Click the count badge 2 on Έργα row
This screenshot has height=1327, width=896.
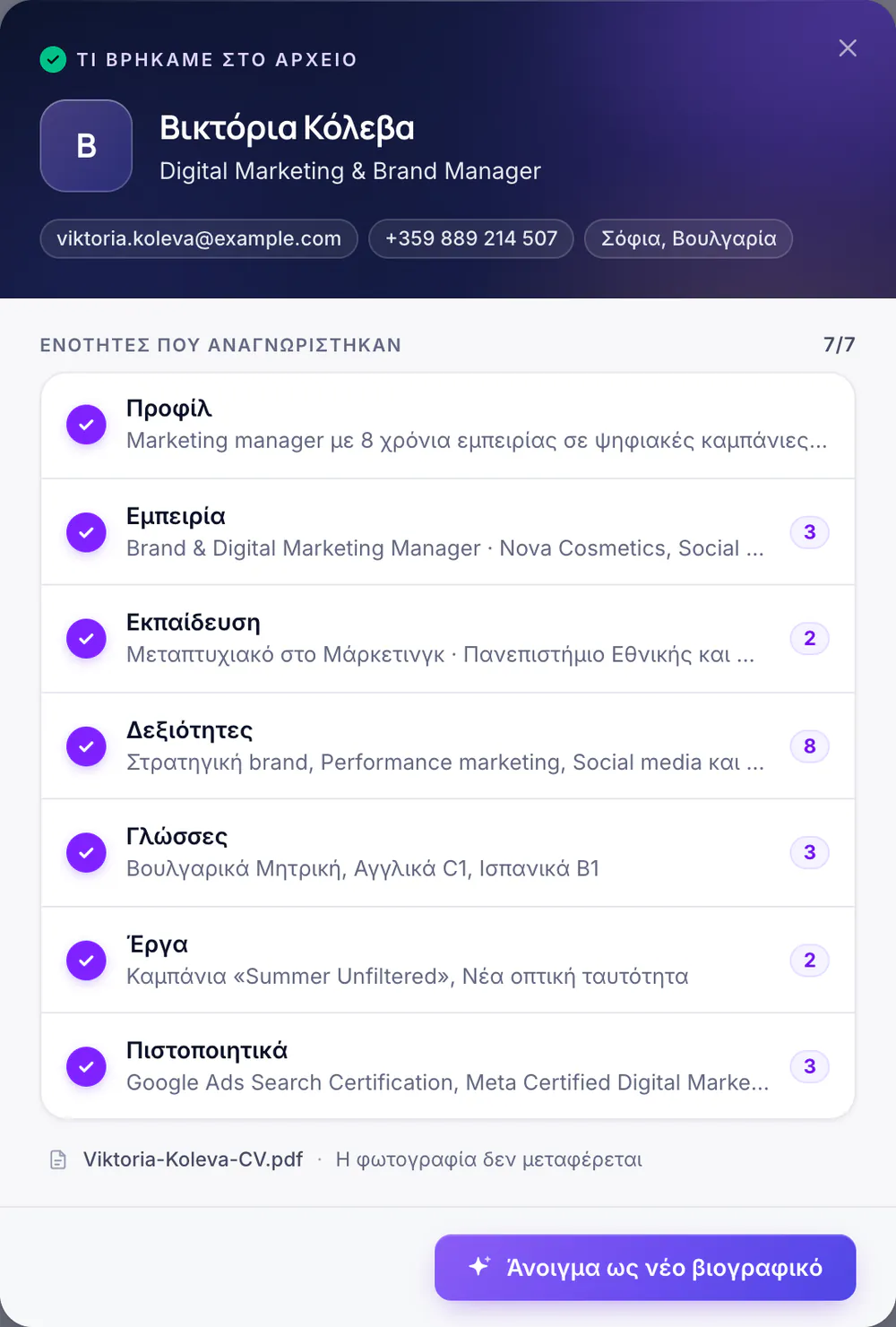pyautogui.click(x=810, y=960)
